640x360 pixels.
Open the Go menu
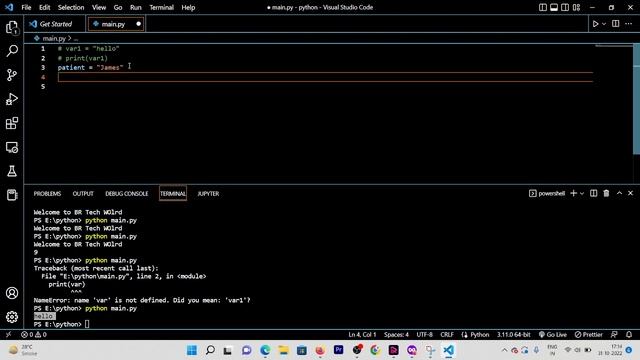(x=118, y=7)
